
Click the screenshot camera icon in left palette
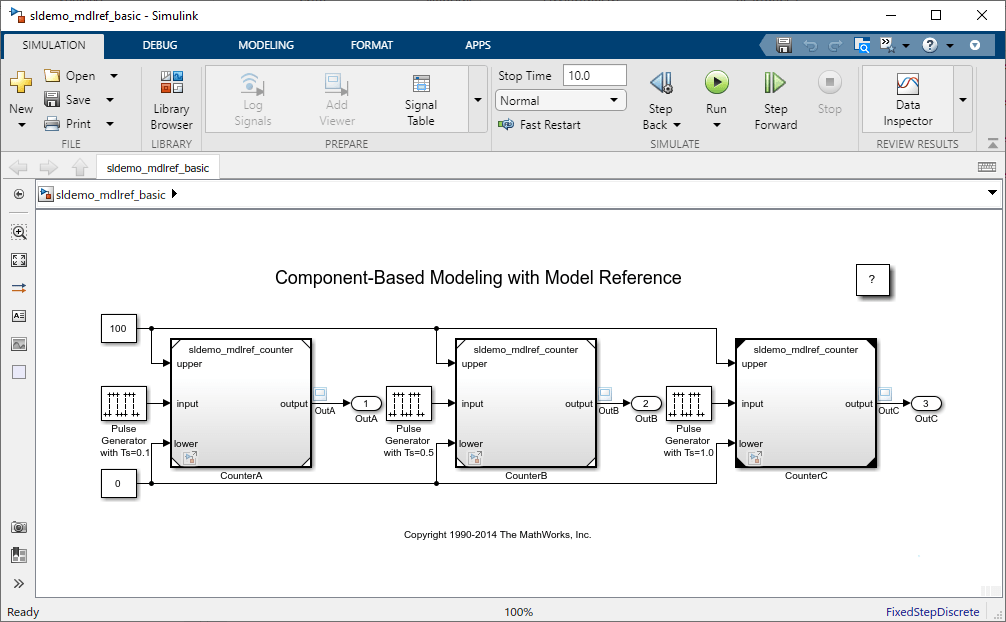[19, 527]
